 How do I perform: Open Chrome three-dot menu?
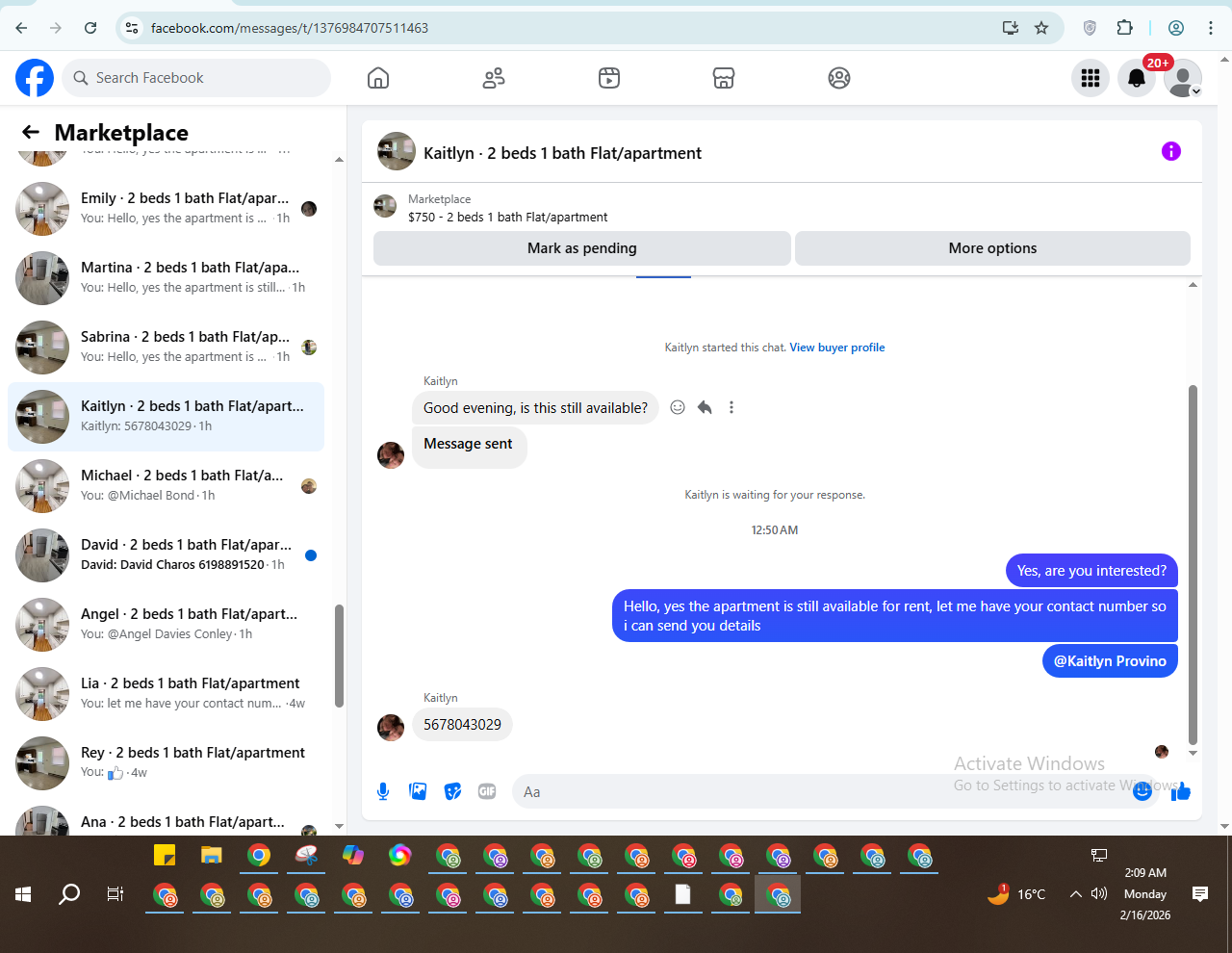coord(1211,28)
